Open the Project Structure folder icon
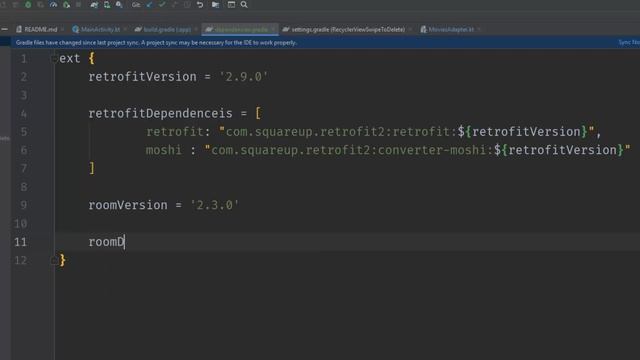Screen dimensions: 640x360 (x=215, y=4)
